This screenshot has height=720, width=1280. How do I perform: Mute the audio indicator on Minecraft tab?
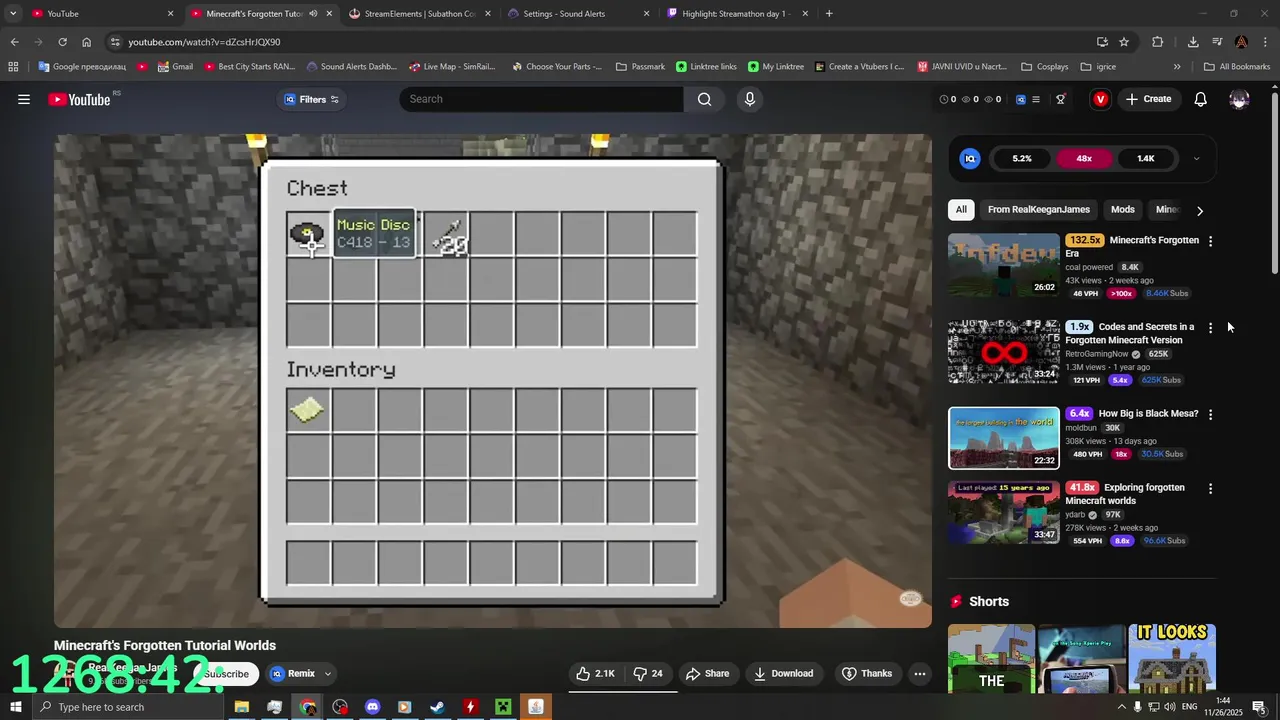(314, 14)
